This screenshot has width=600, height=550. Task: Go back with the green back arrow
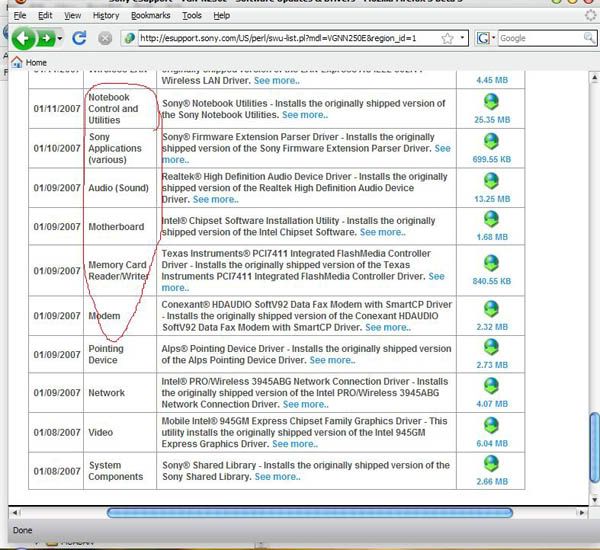click(23, 38)
